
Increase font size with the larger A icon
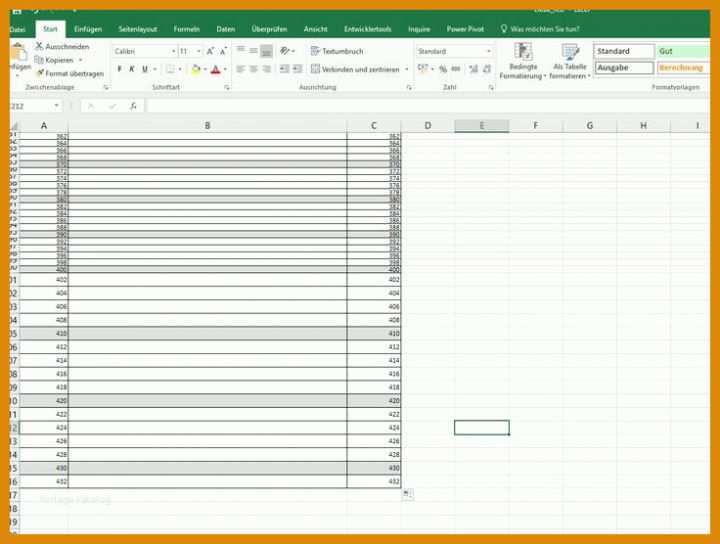point(210,51)
